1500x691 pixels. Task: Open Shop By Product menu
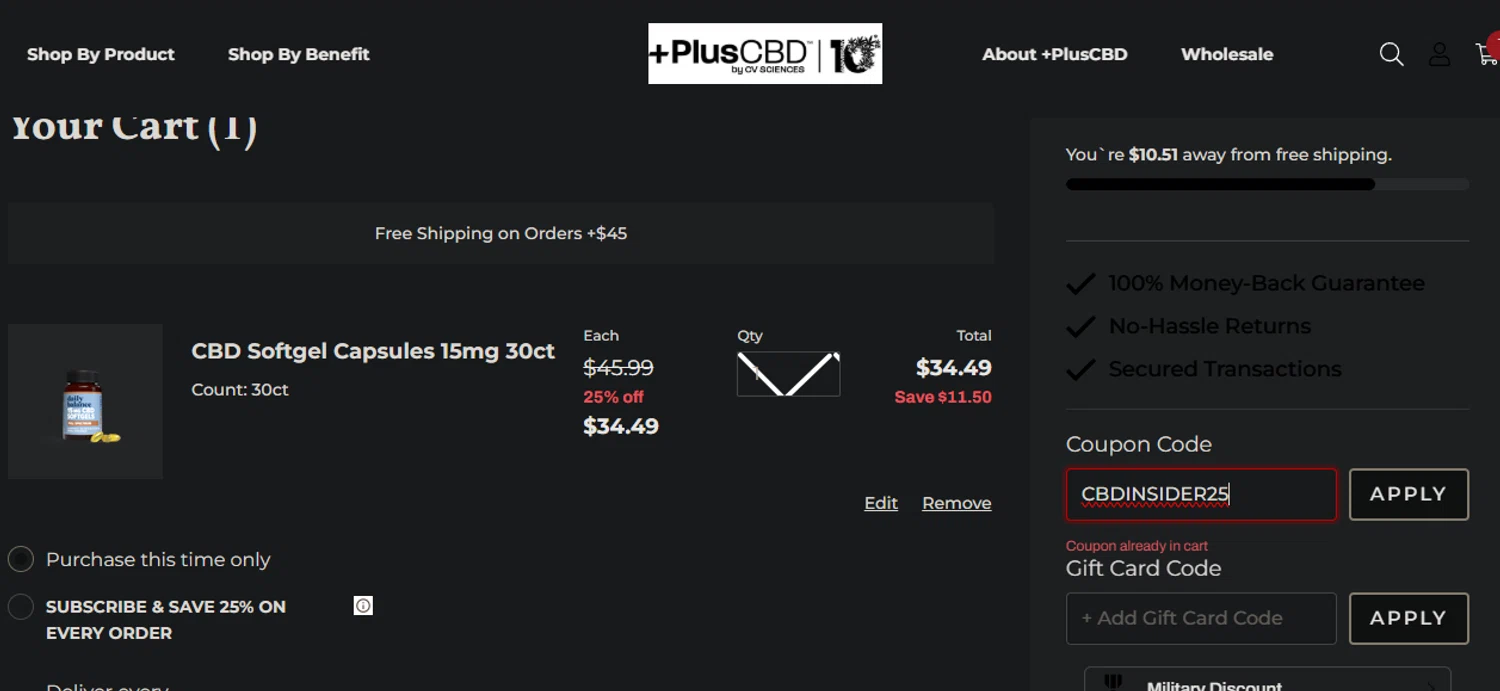pos(101,54)
